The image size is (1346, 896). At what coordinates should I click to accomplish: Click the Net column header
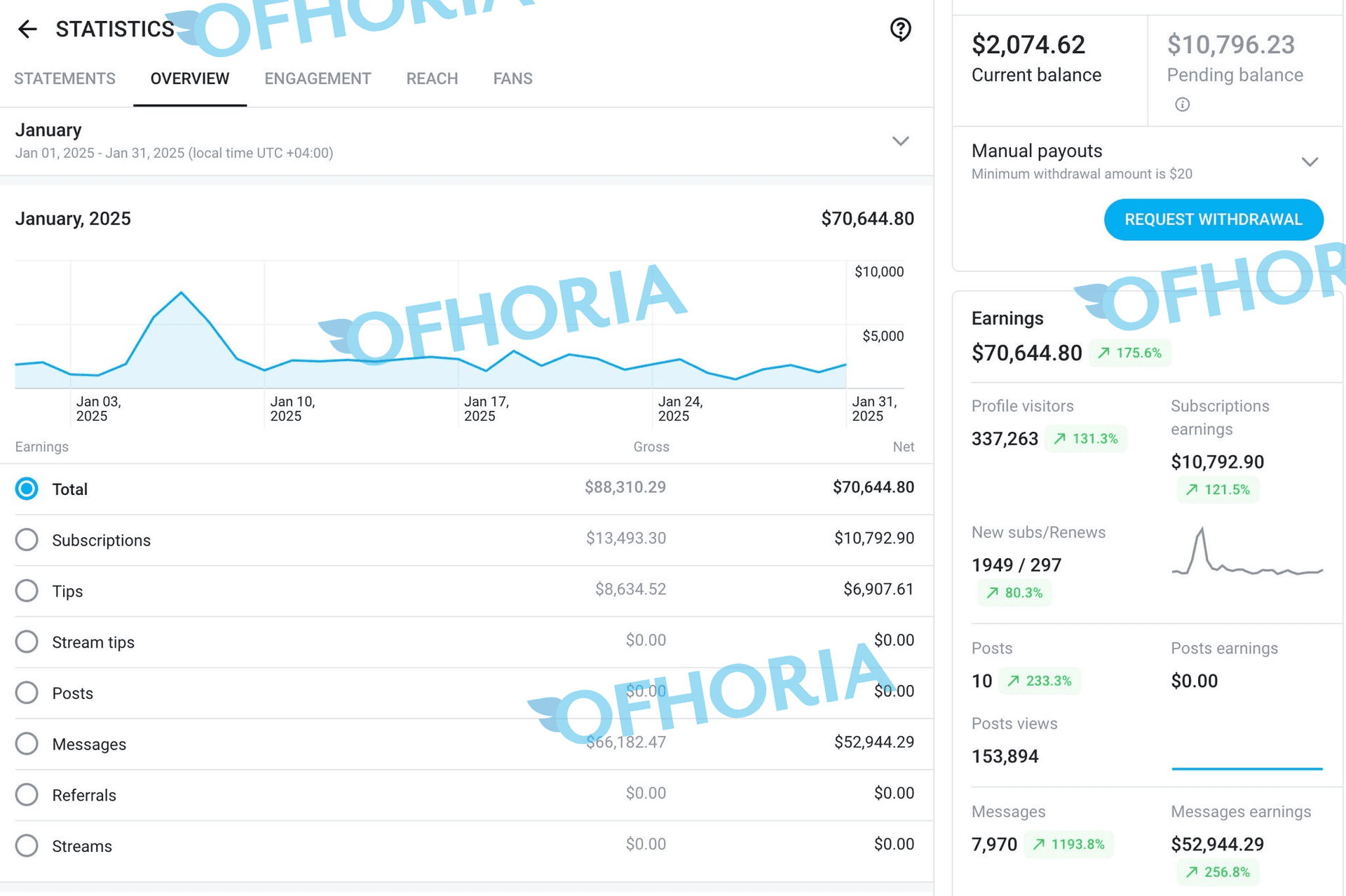(904, 447)
